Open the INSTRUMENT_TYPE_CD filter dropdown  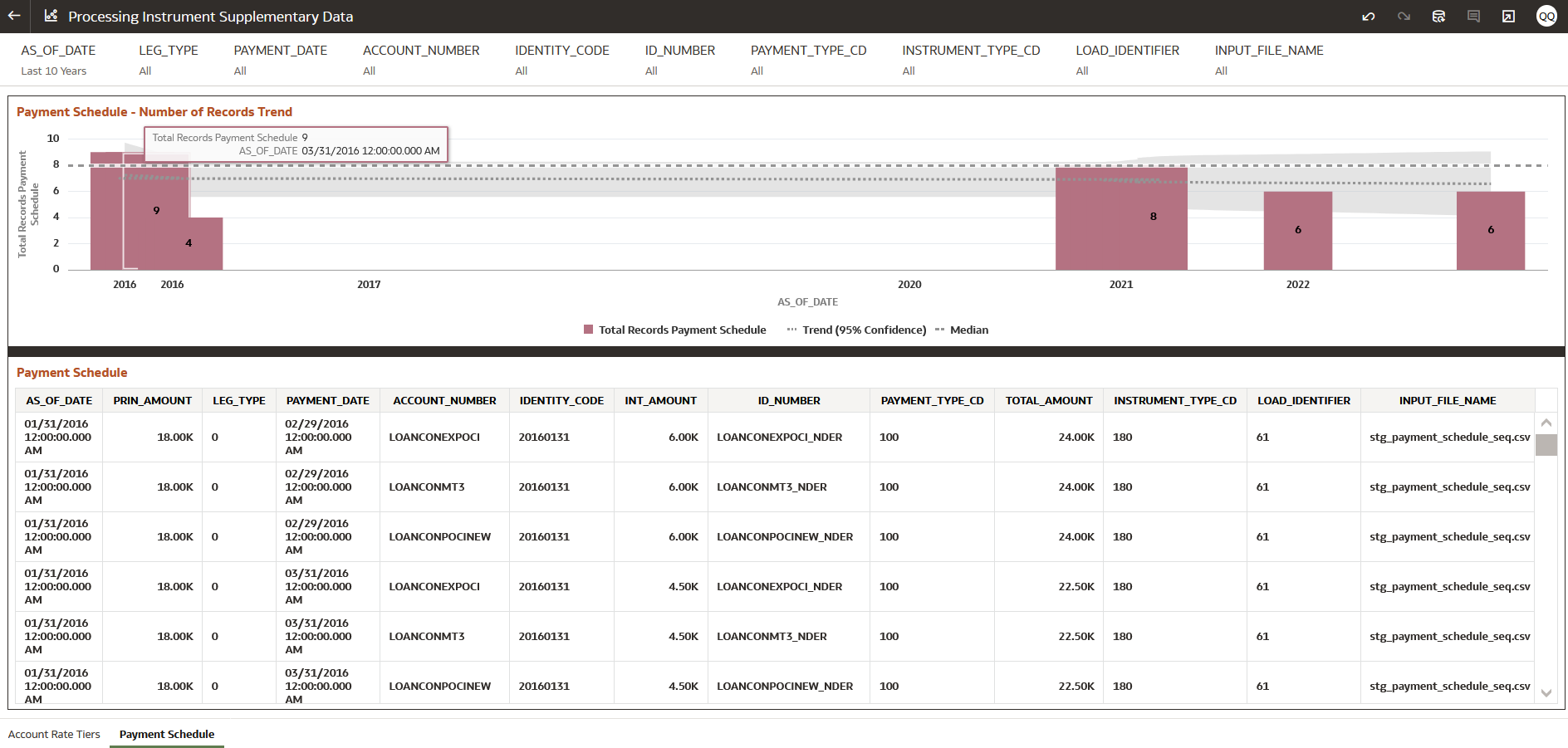point(971,60)
